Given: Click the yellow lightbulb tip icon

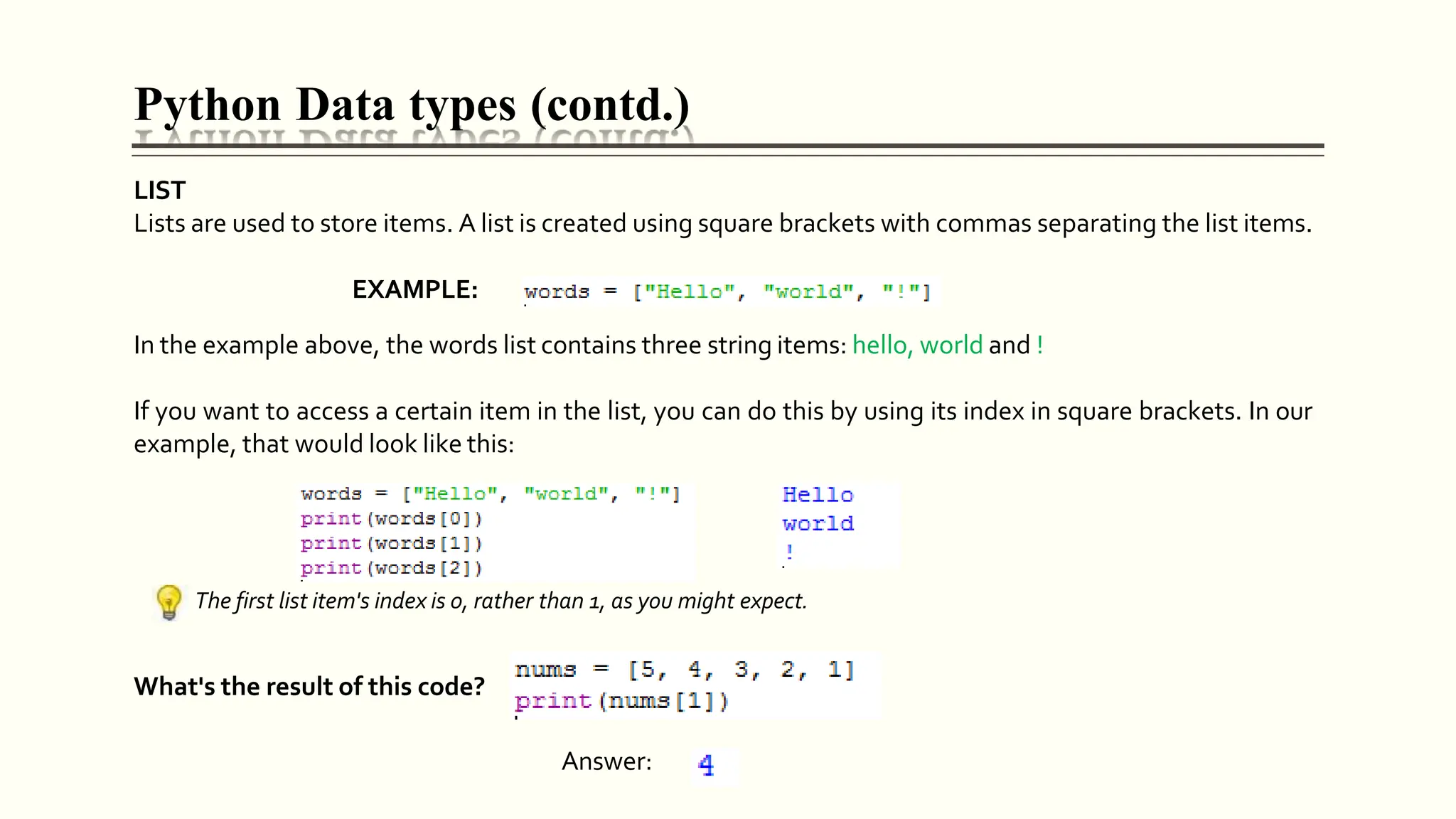Looking at the screenshot, I should coord(168,602).
